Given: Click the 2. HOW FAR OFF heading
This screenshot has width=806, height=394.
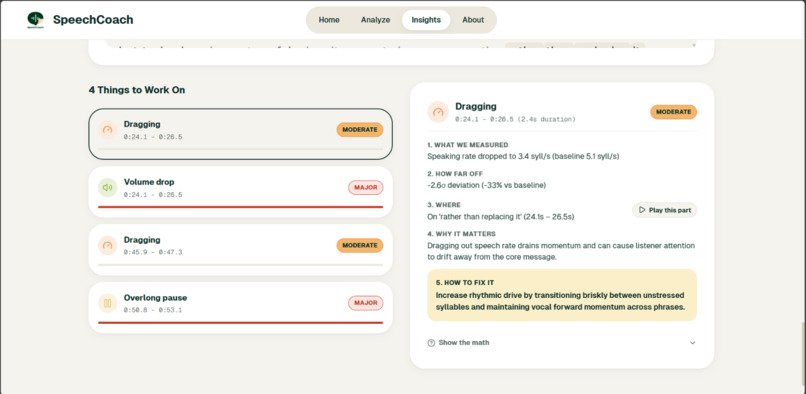Looking at the screenshot, I should pos(455,174).
